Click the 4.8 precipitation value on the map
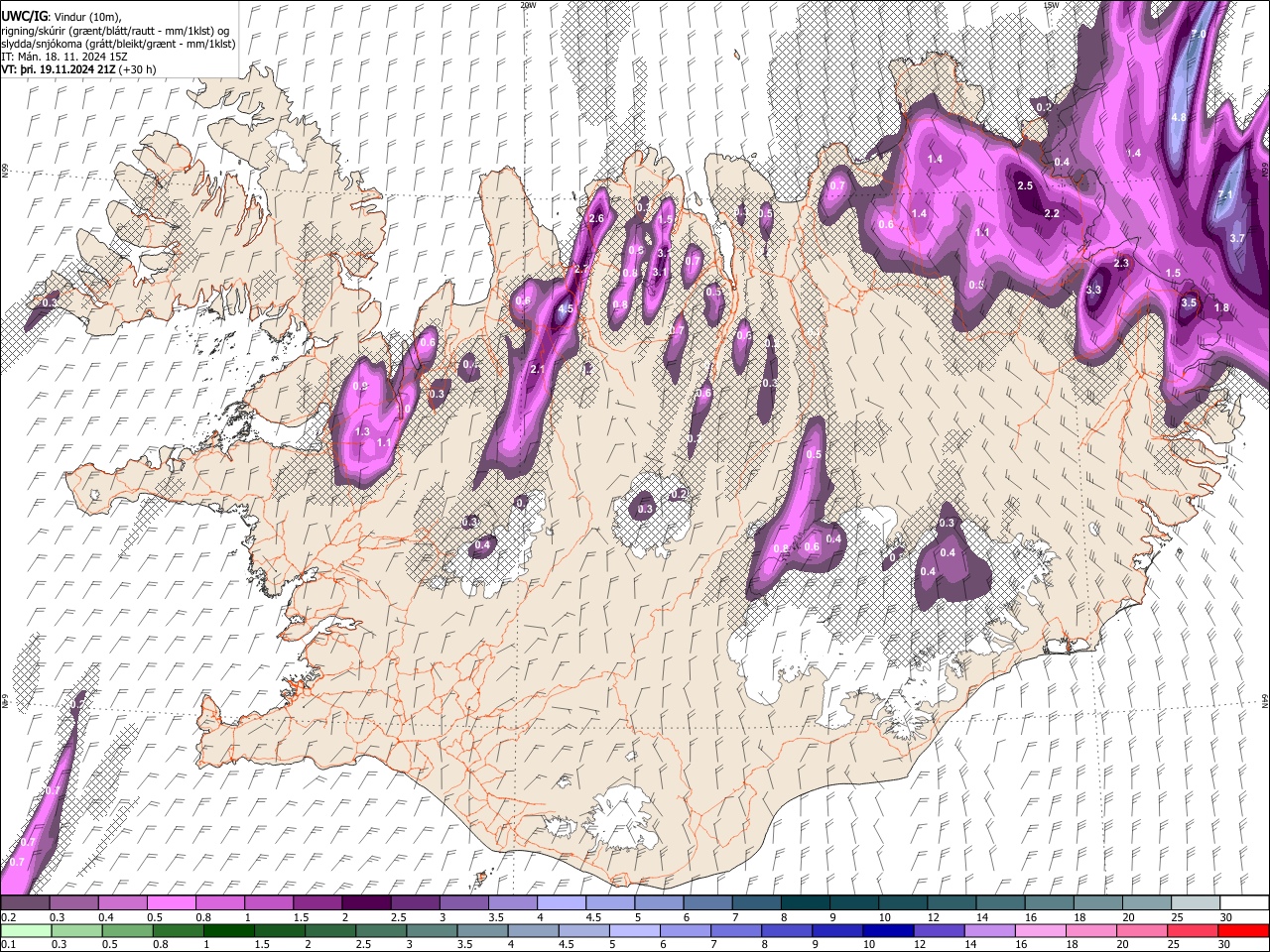 (1180, 117)
